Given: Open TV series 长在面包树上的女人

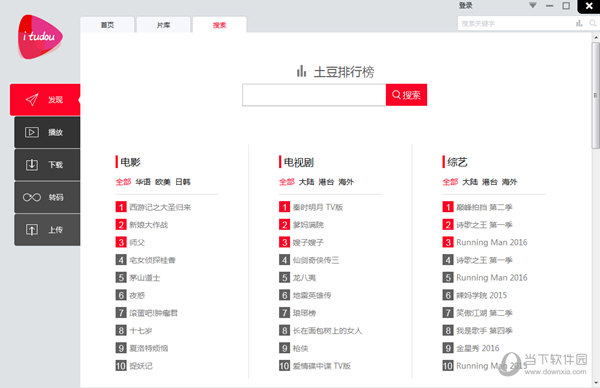Looking at the screenshot, I should 327,331.
